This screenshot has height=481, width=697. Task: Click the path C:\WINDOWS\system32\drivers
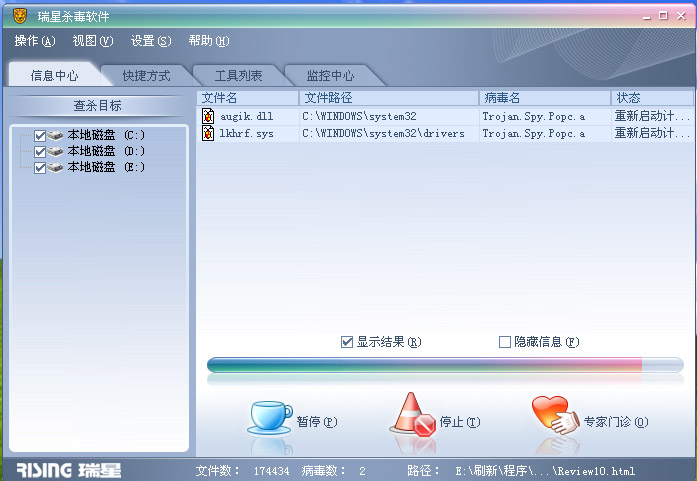pos(383,133)
